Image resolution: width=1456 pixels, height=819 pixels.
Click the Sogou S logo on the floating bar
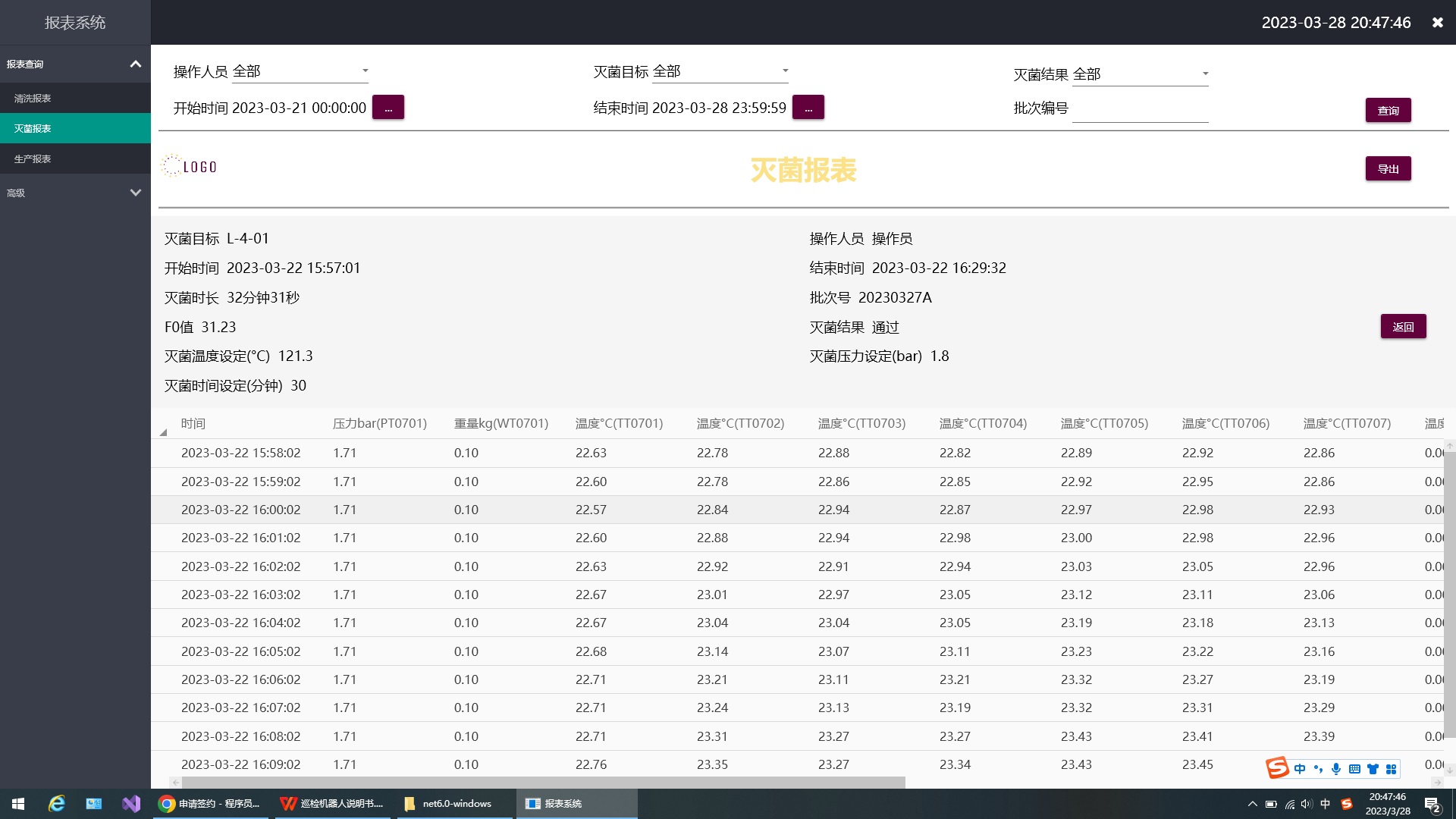(x=1277, y=767)
